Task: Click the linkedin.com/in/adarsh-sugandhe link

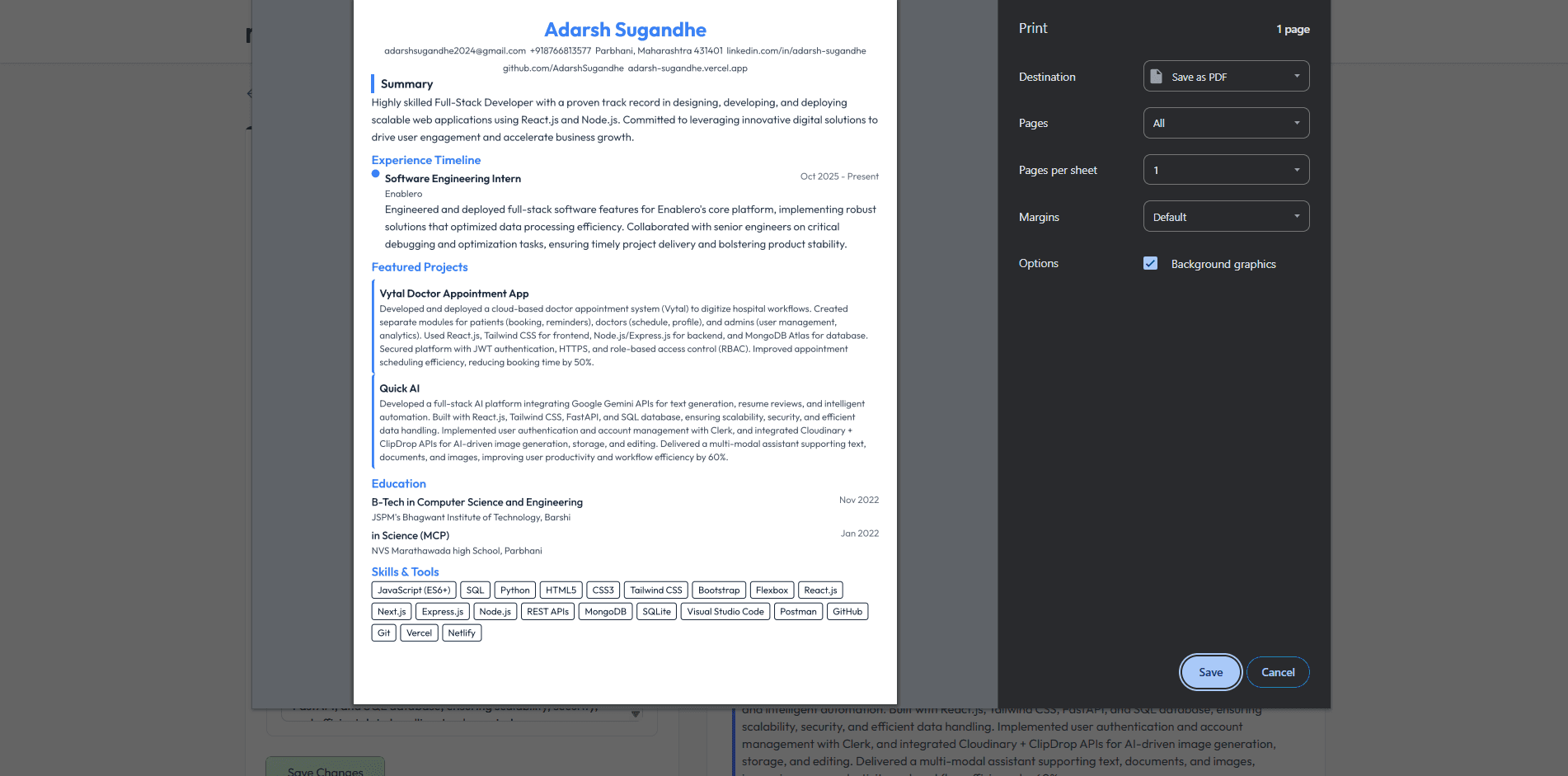Action: click(795, 50)
